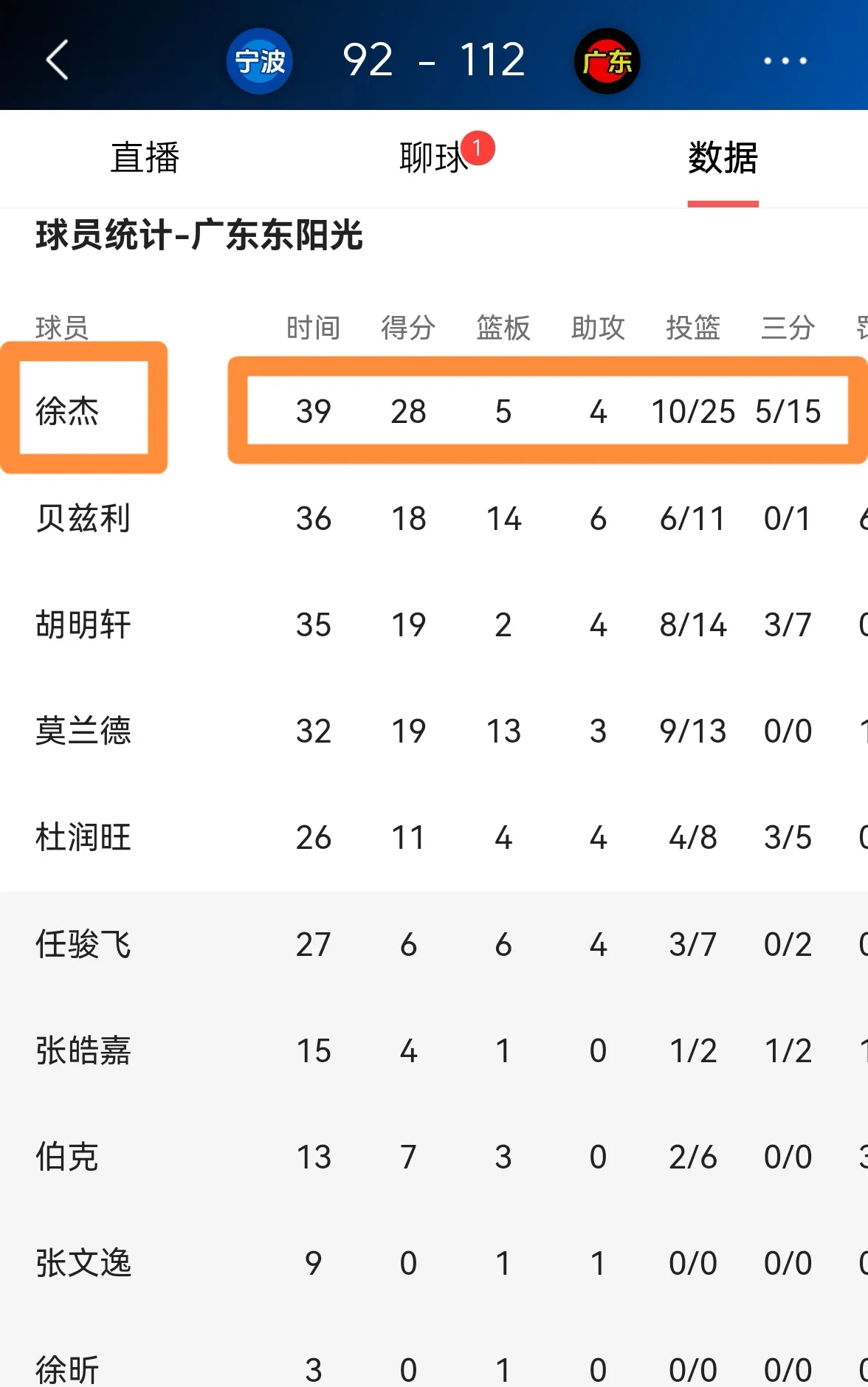Tap the Ningbo team logo
Image resolution: width=868 pixels, height=1387 pixels.
(x=260, y=61)
